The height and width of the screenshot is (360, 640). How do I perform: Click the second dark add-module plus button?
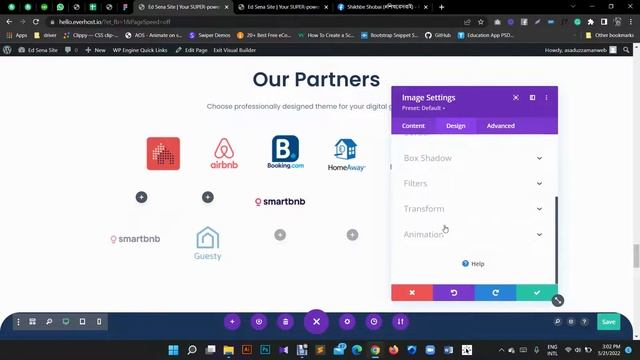[208, 197]
